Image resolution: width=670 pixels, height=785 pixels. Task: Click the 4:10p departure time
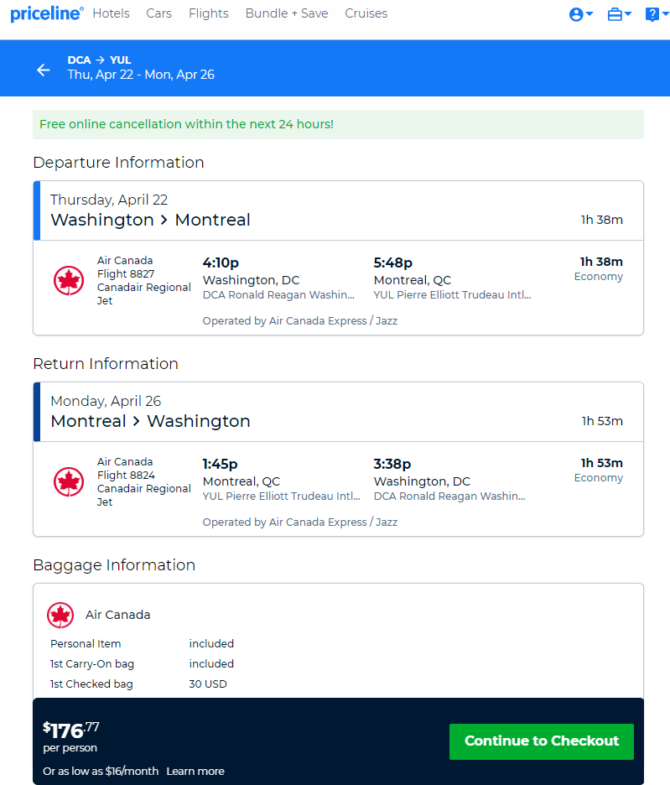(220, 262)
